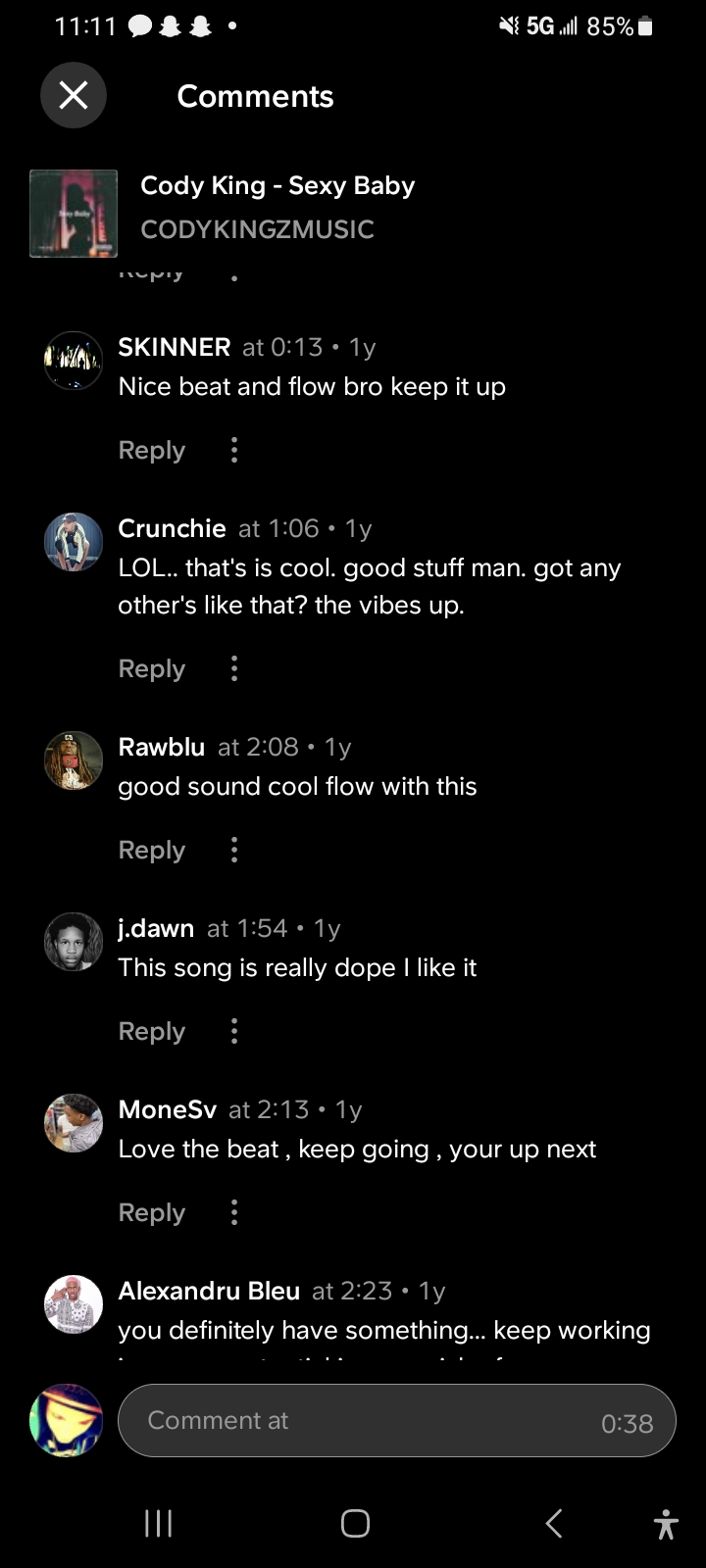
Task: Open more options for SKINNER's comment
Action: (233, 450)
